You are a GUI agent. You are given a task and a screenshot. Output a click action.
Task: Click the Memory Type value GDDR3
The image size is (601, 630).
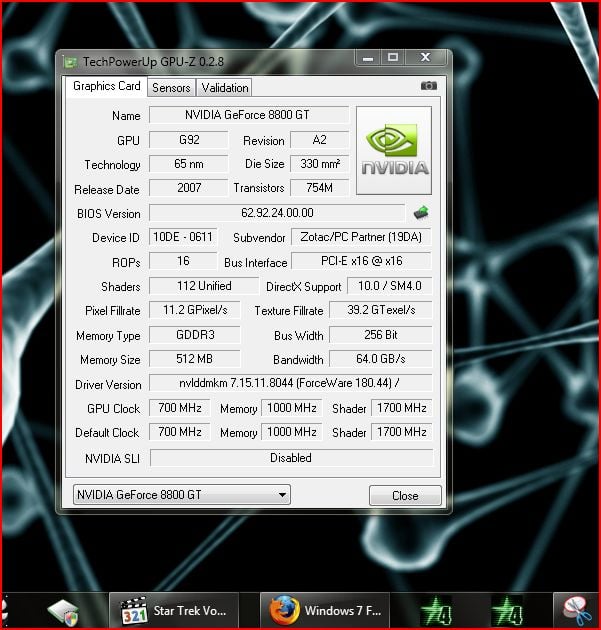pos(195,335)
